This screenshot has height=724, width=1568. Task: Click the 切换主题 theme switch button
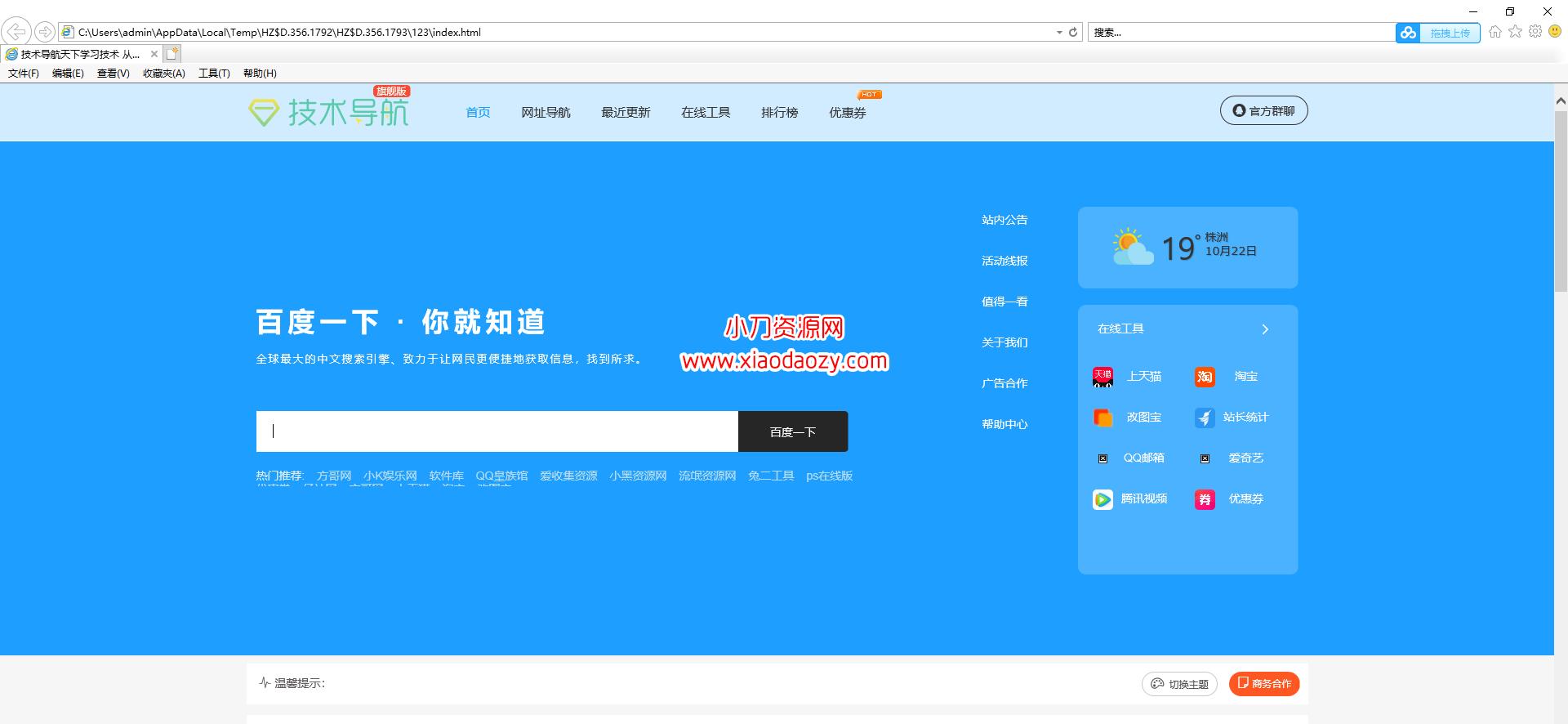[1179, 684]
